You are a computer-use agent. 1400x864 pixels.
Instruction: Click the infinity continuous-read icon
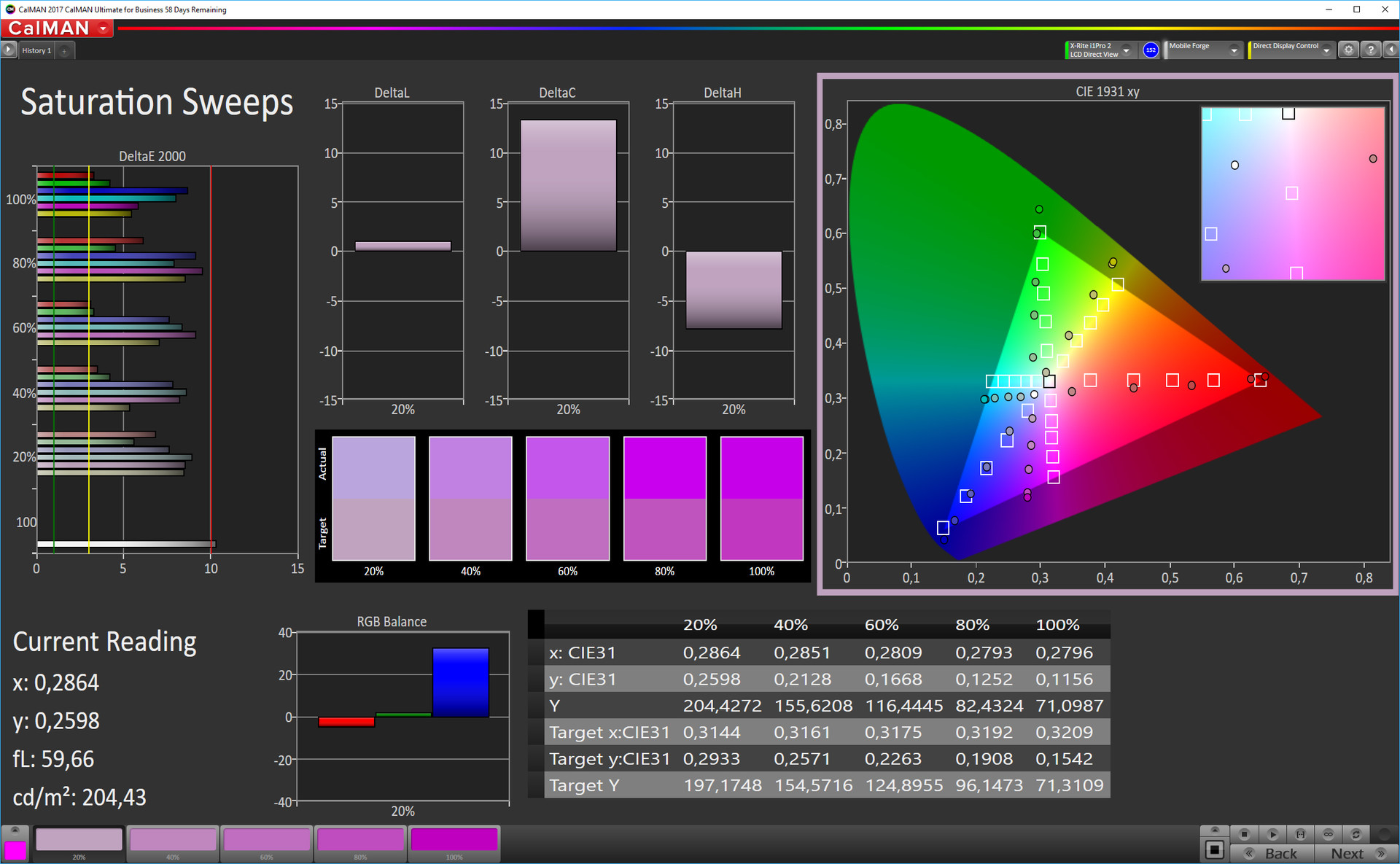click(1328, 834)
